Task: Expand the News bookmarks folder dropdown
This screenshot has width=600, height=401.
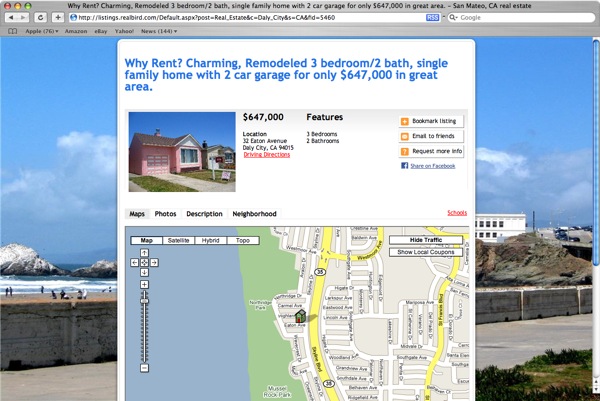Action: pos(157,31)
